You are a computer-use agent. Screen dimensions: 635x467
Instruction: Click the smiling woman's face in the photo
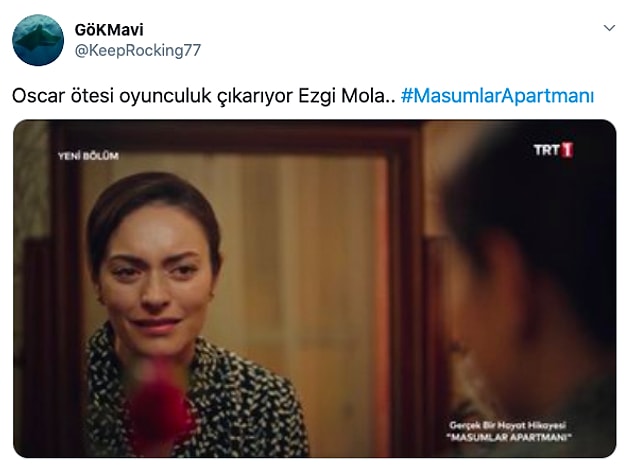[x=156, y=277]
